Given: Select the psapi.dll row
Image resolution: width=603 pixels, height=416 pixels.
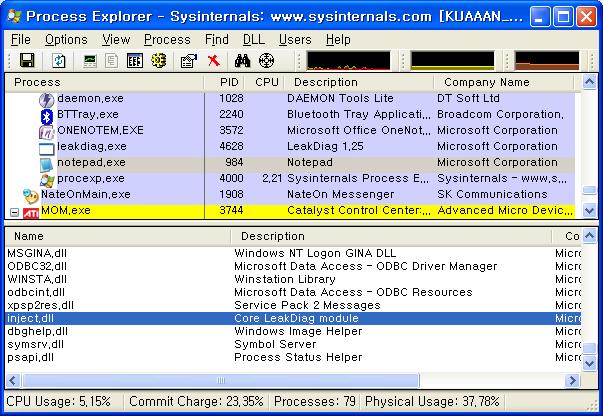Looking at the screenshot, I should [x=293, y=358].
